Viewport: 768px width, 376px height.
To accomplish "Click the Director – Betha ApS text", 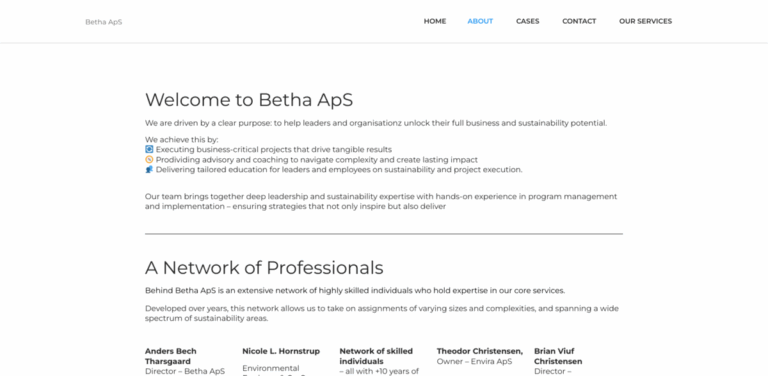I will 185,372.
